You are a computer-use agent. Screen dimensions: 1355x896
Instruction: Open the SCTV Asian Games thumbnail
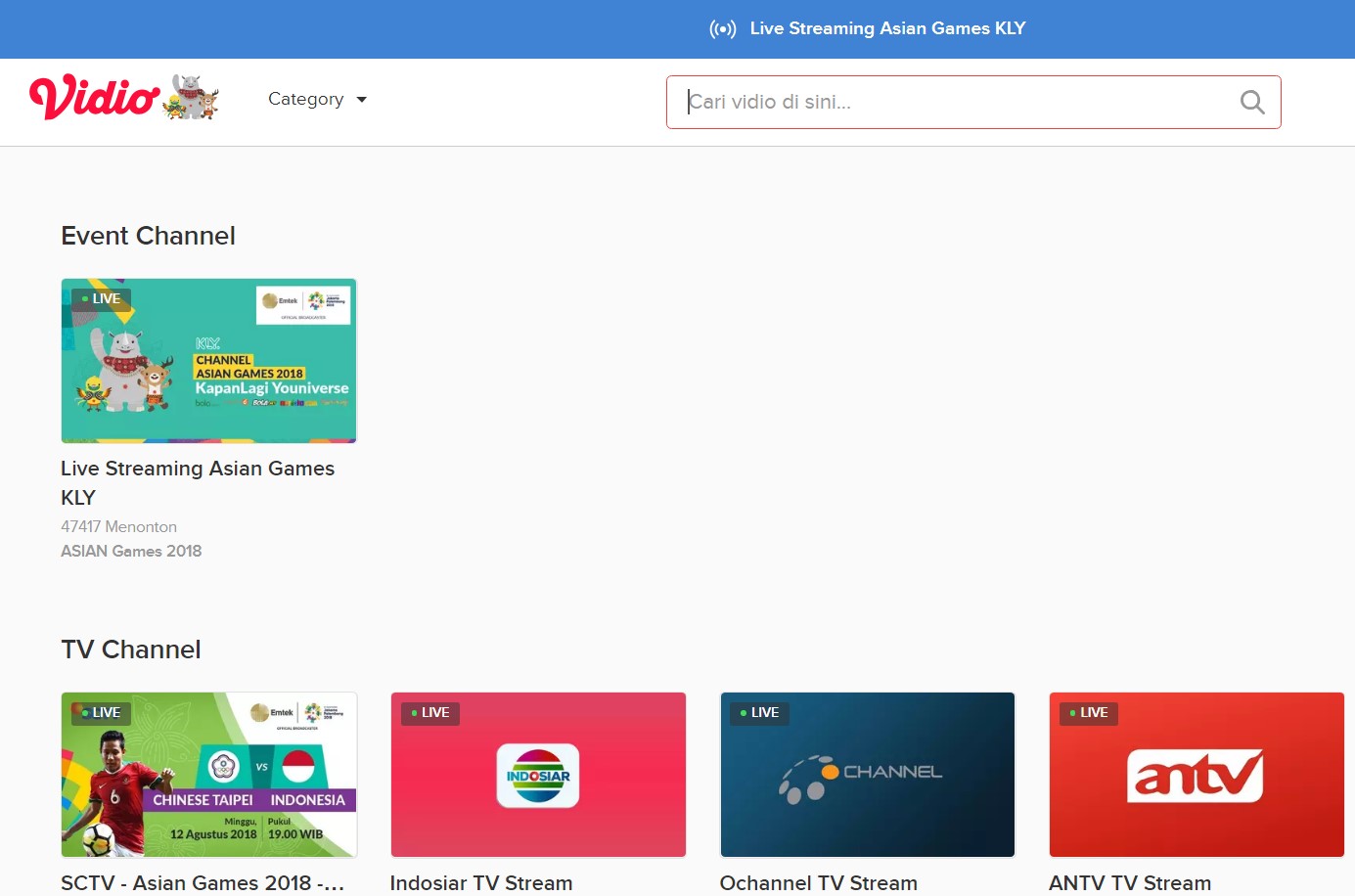coord(208,775)
